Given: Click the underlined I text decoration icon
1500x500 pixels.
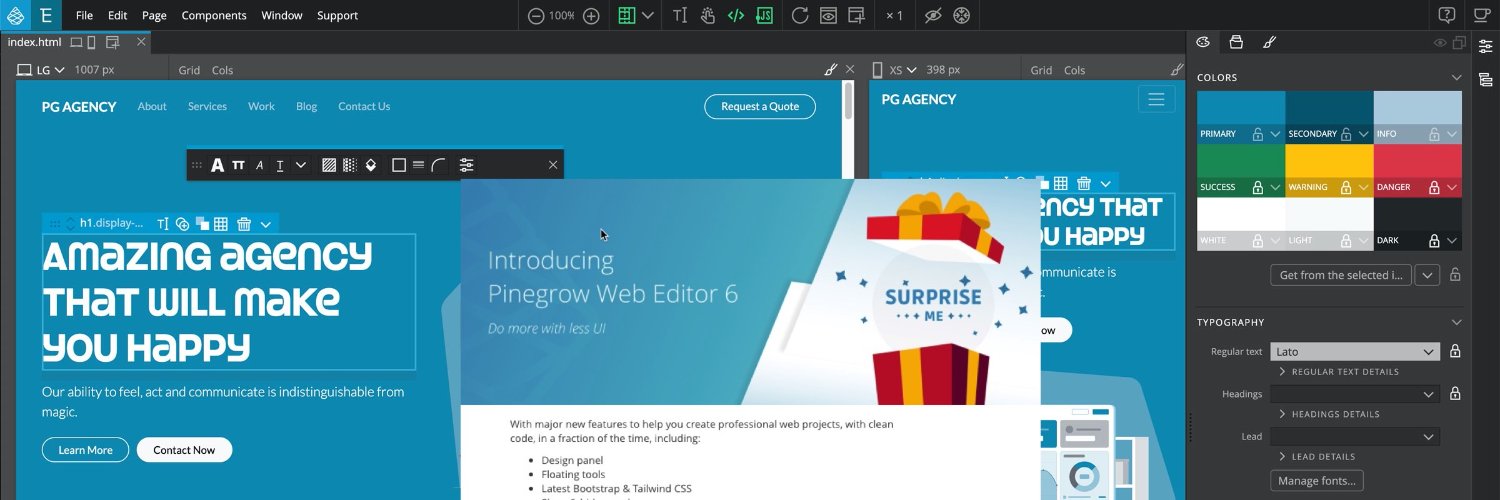Looking at the screenshot, I should [280, 165].
